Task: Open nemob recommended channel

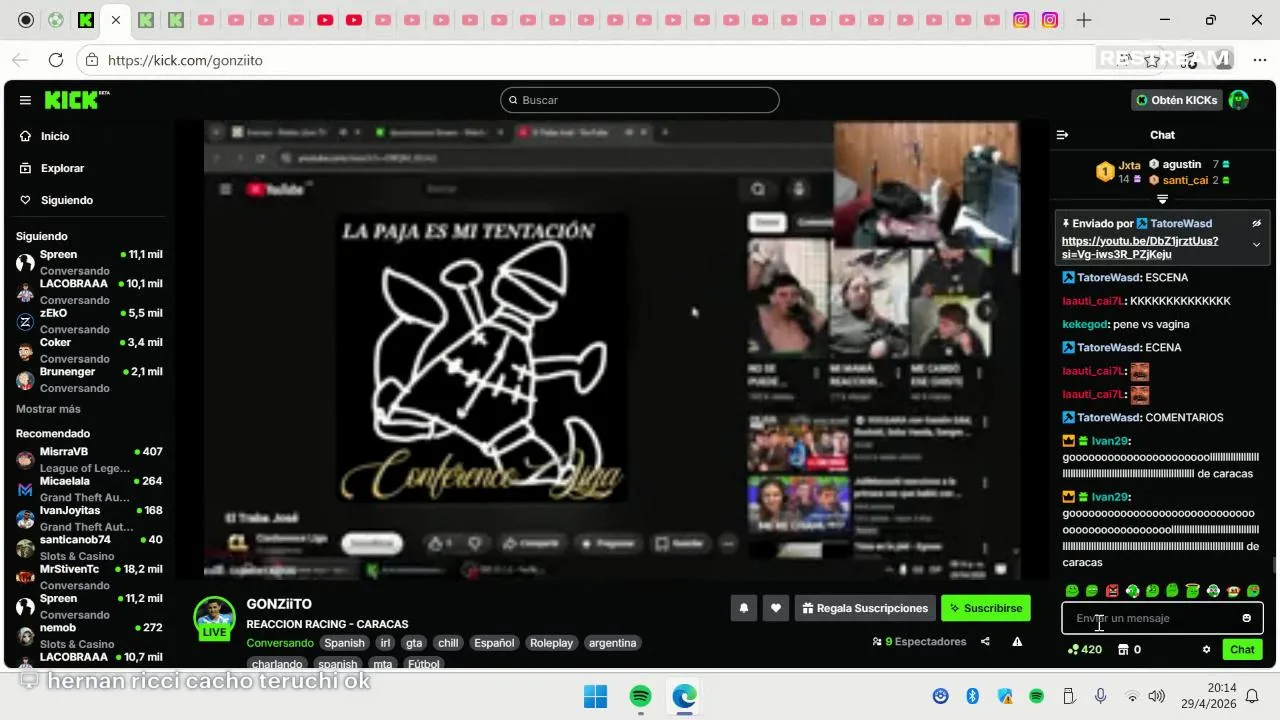Action: tap(89, 635)
